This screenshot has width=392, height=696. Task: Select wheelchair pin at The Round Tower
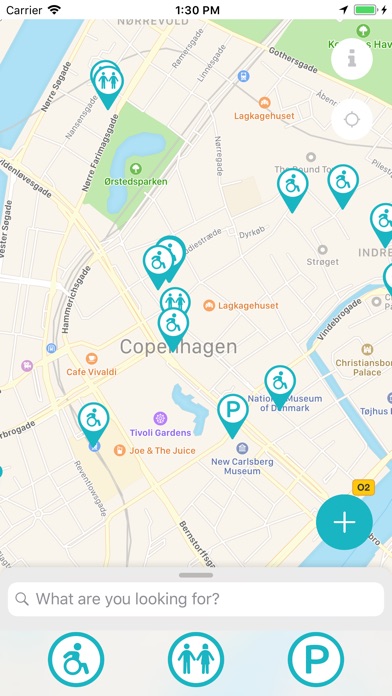293,190
